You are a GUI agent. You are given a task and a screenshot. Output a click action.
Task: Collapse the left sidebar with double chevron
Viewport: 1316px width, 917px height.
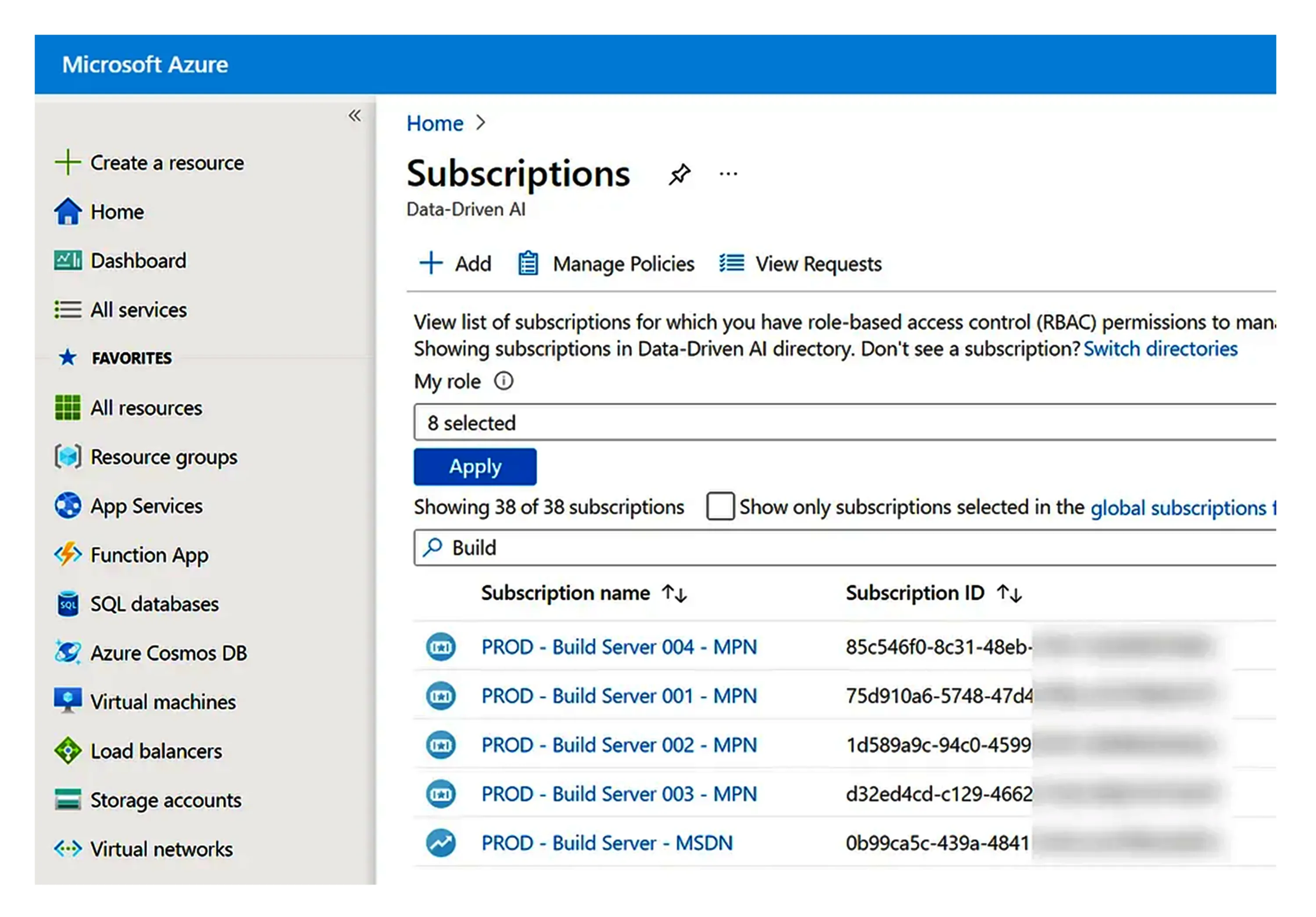[x=355, y=116]
